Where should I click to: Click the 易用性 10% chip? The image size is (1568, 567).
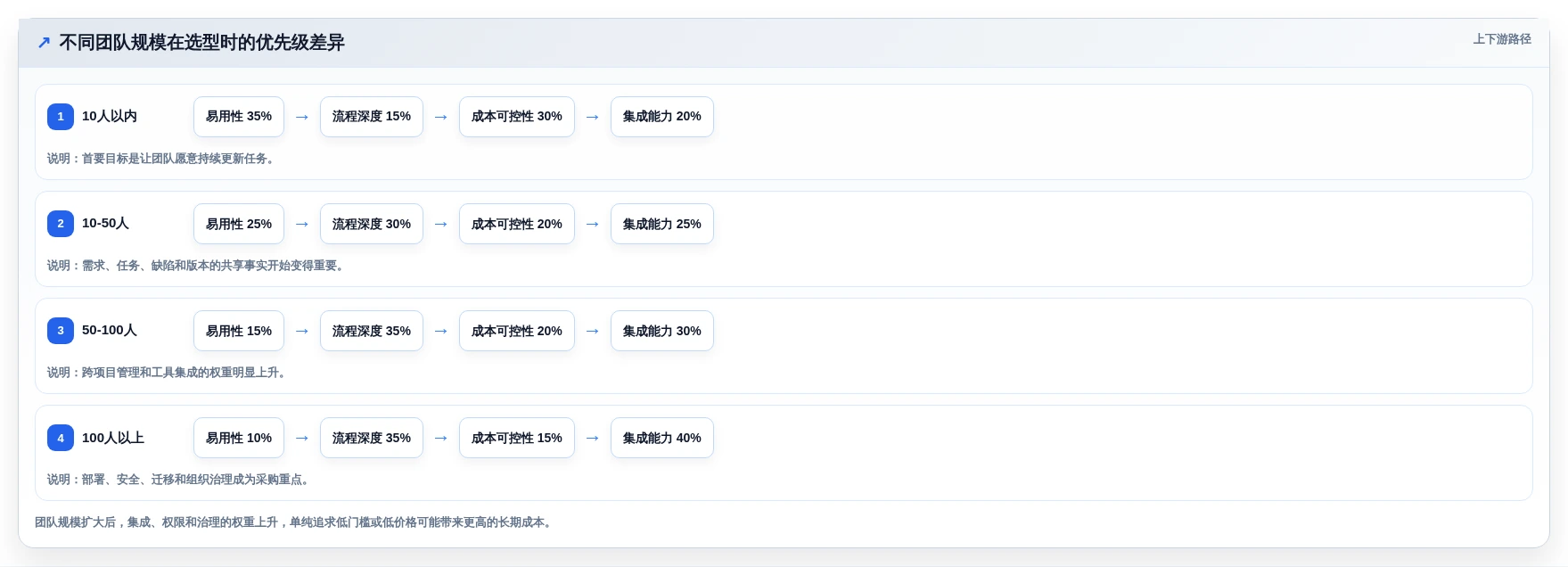pyautogui.click(x=239, y=438)
